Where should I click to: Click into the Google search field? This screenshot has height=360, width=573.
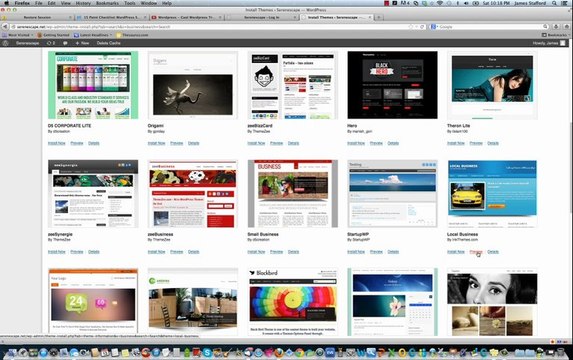[490, 27]
